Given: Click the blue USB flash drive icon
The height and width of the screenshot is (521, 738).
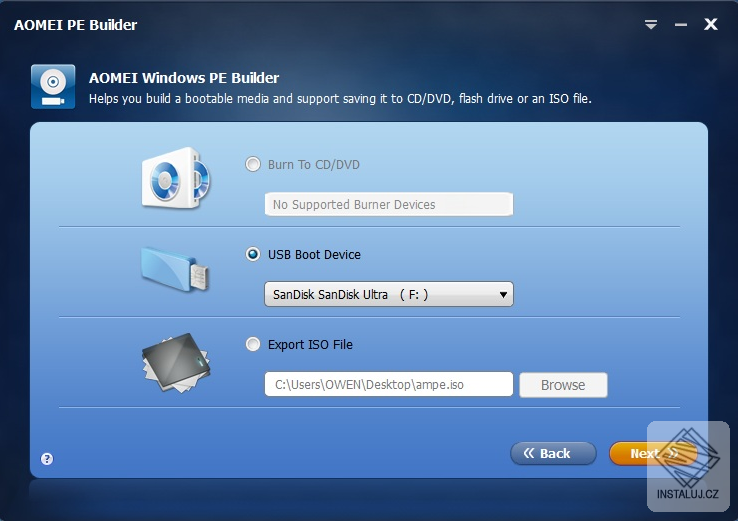Looking at the screenshot, I should (175, 269).
